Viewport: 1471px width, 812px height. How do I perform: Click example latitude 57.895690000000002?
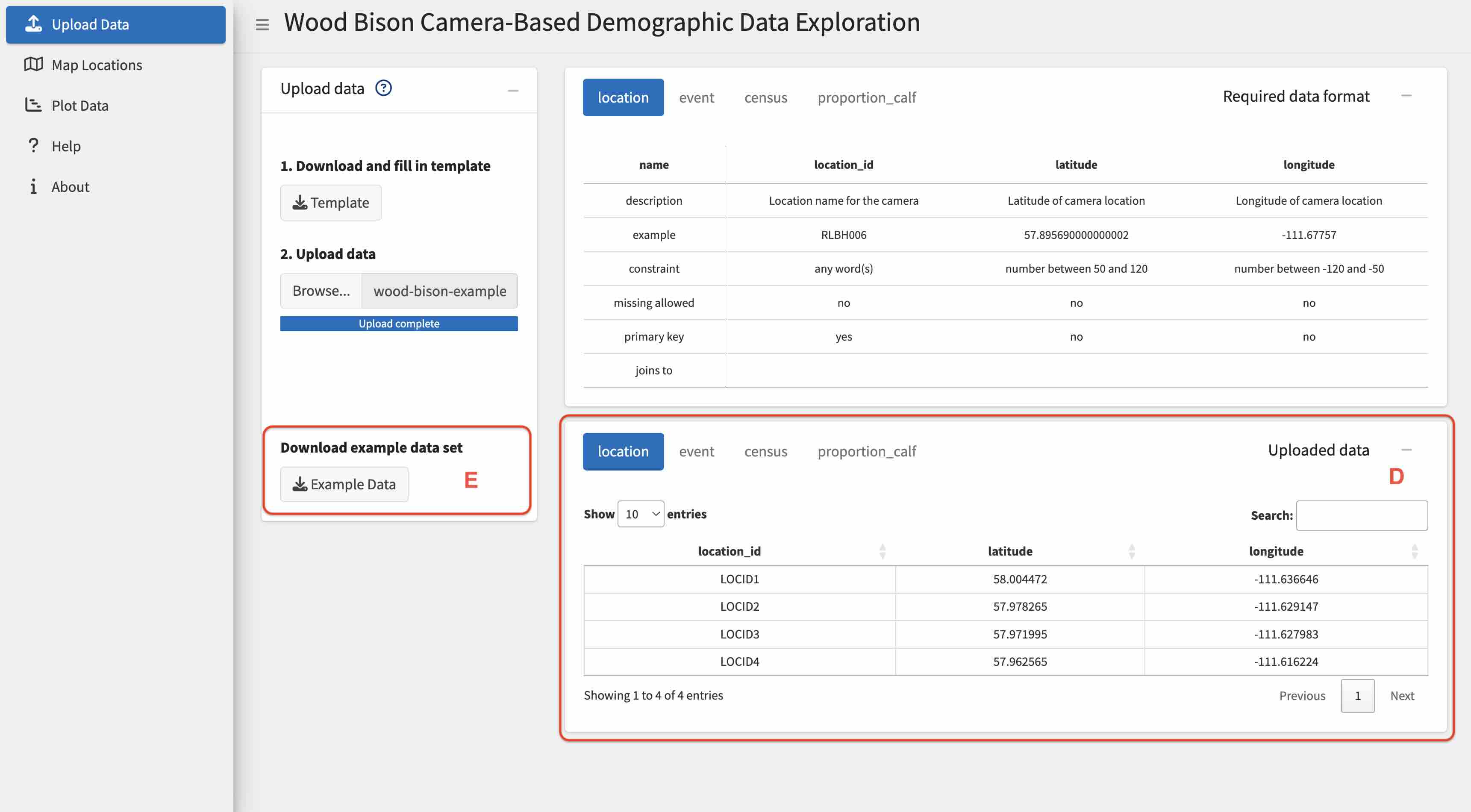tap(1076, 235)
